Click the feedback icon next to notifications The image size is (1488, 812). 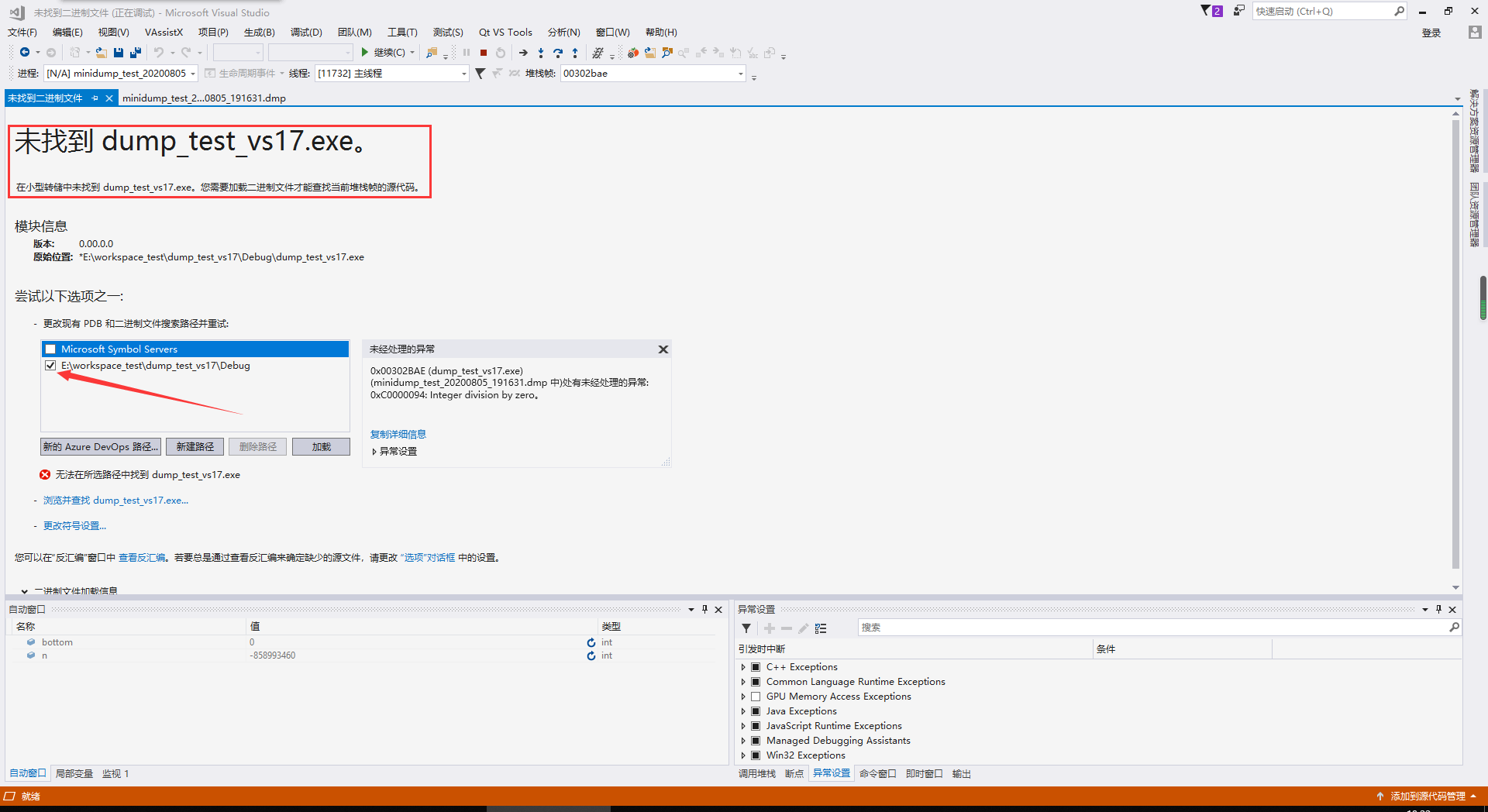(x=1238, y=11)
